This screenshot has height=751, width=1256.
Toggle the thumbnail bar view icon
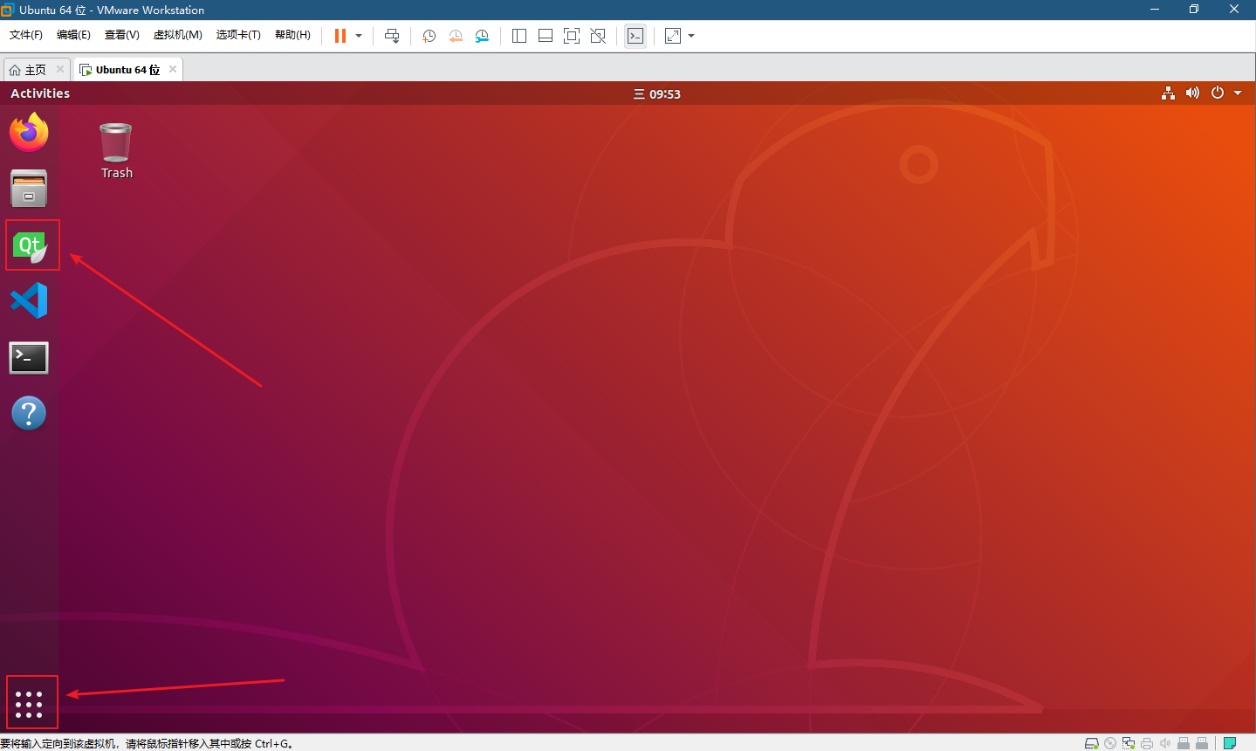point(545,36)
